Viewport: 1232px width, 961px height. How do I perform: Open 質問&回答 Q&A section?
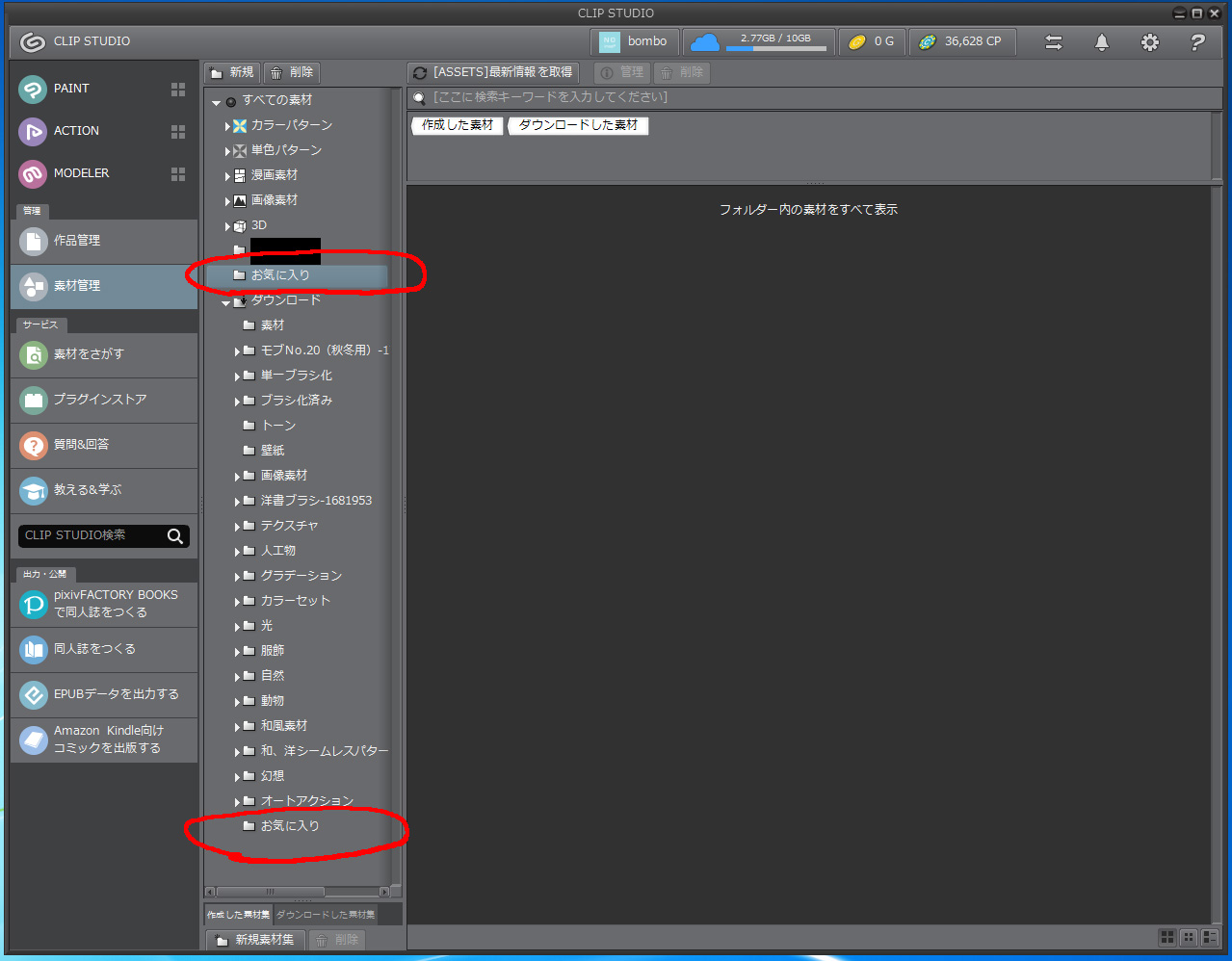click(x=104, y=445)
